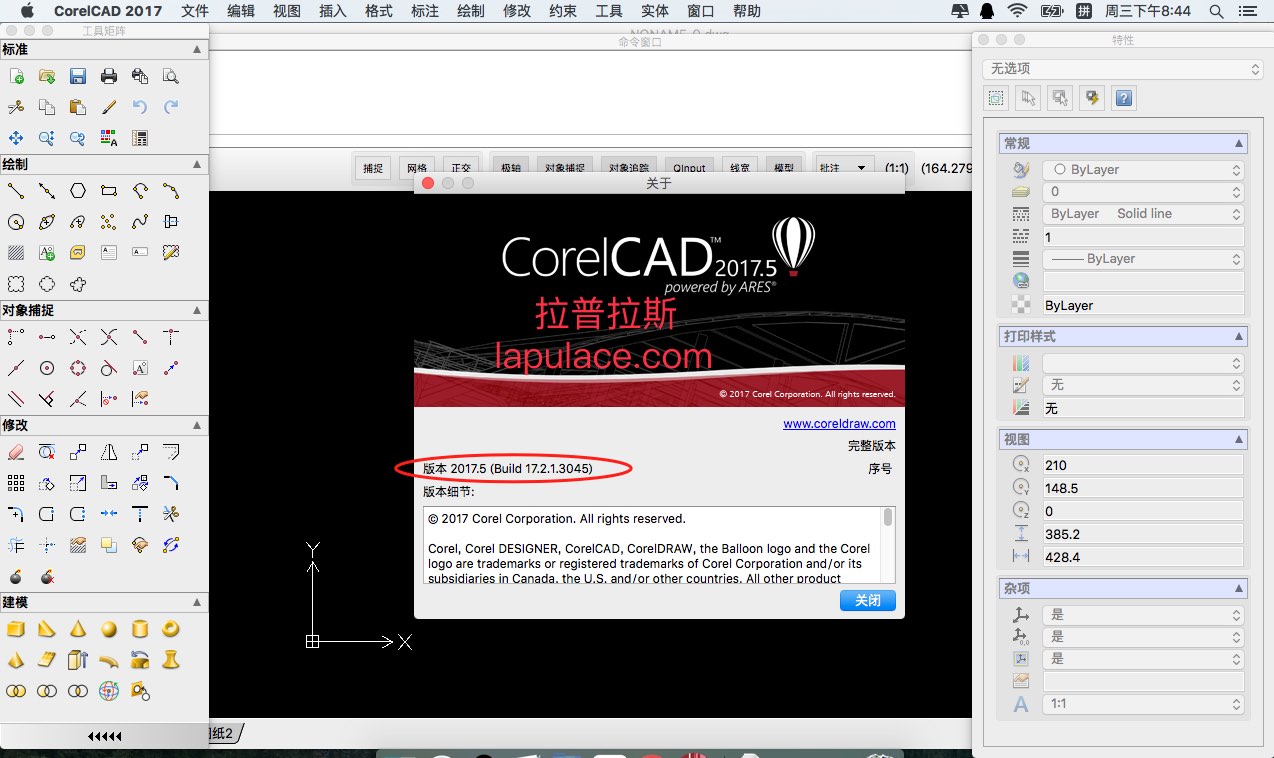The image size is (1274, 758).
Task: Open the help icon in Properties panel
Action: pos(1124,98)
